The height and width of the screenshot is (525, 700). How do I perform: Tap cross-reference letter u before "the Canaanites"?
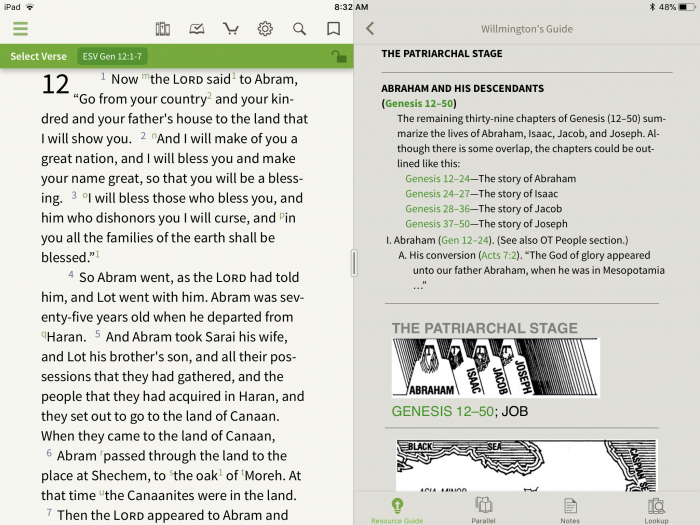(102, 492)
